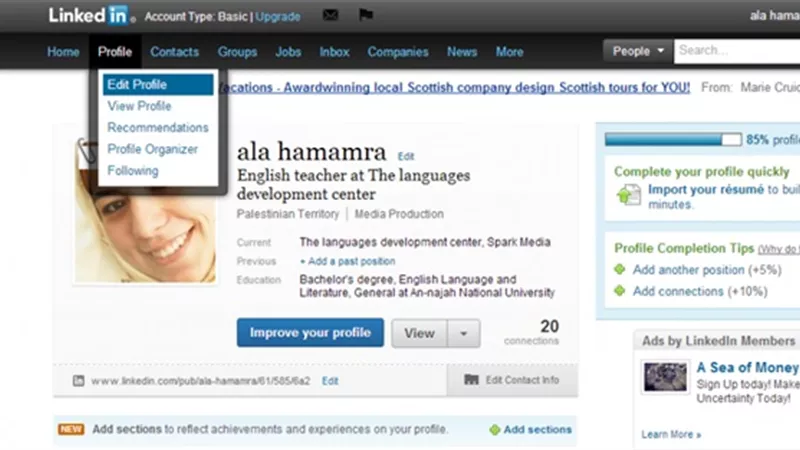
Task: Click Edit next to the name ala hamamra
Action: click(406, 156)
